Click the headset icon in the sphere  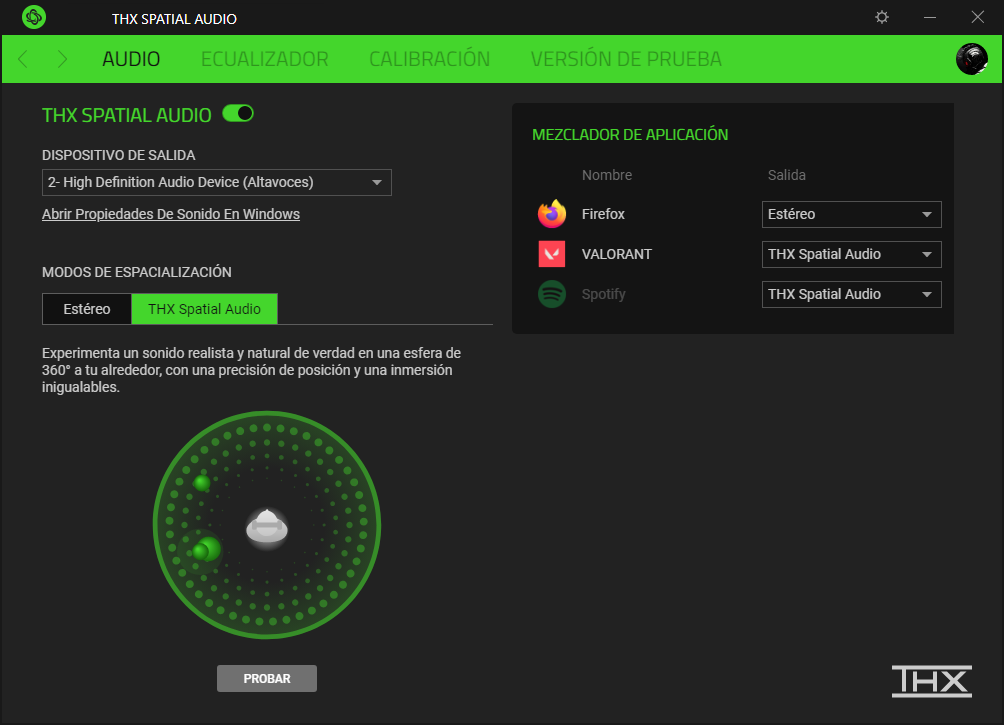coord(267,528)
